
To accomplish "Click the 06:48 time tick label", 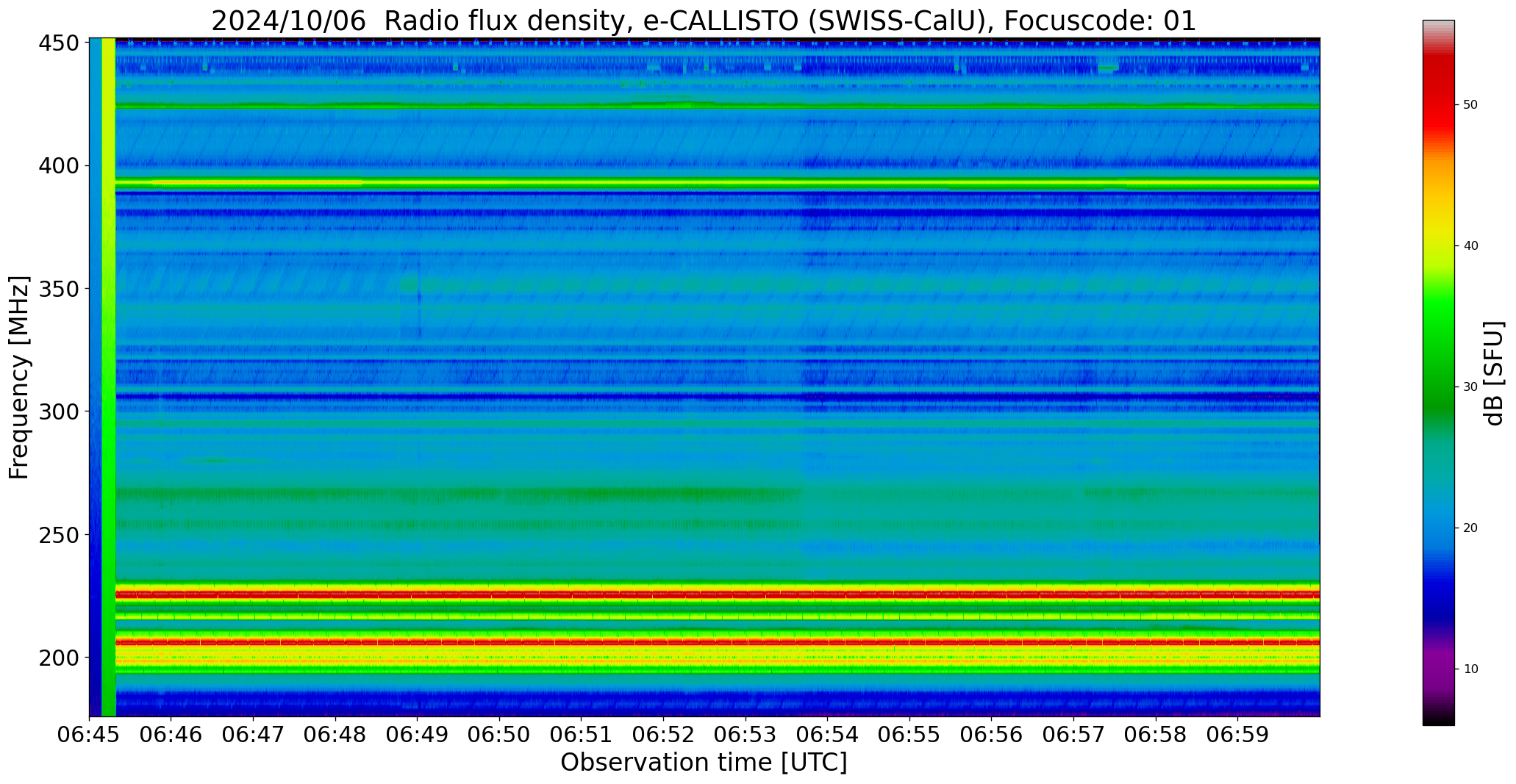I will 335,735.
